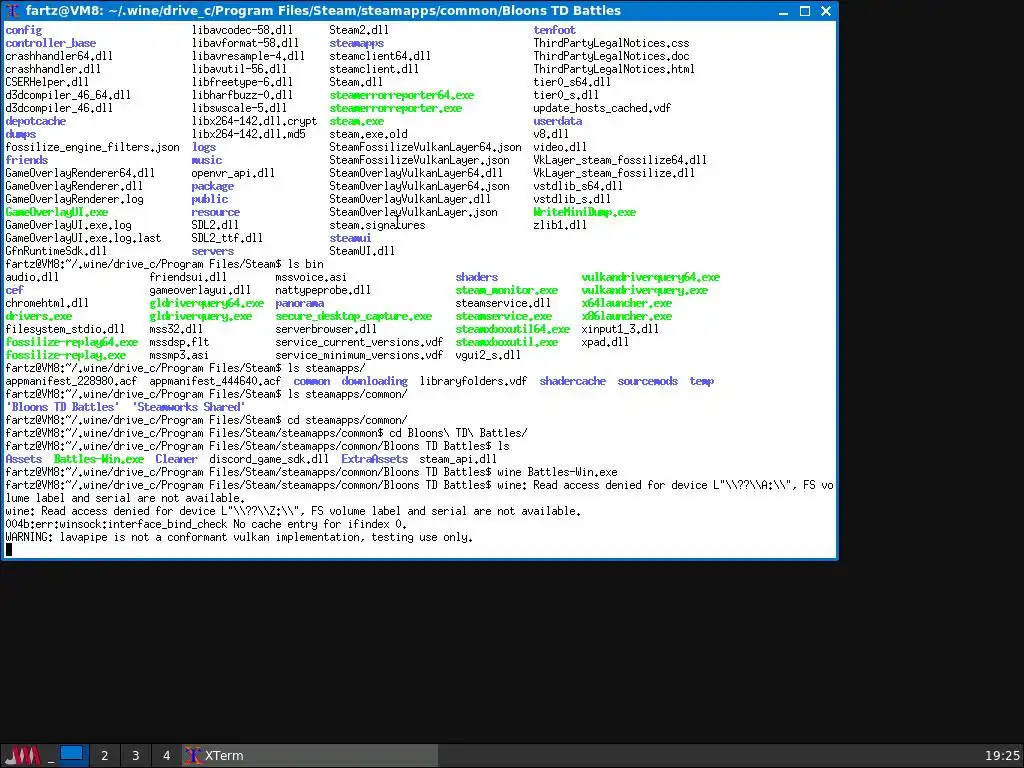Open the JWM root menu icon in taskbar
The height and width of the screenshot is (768, 1024).
[x=23, y=756]
